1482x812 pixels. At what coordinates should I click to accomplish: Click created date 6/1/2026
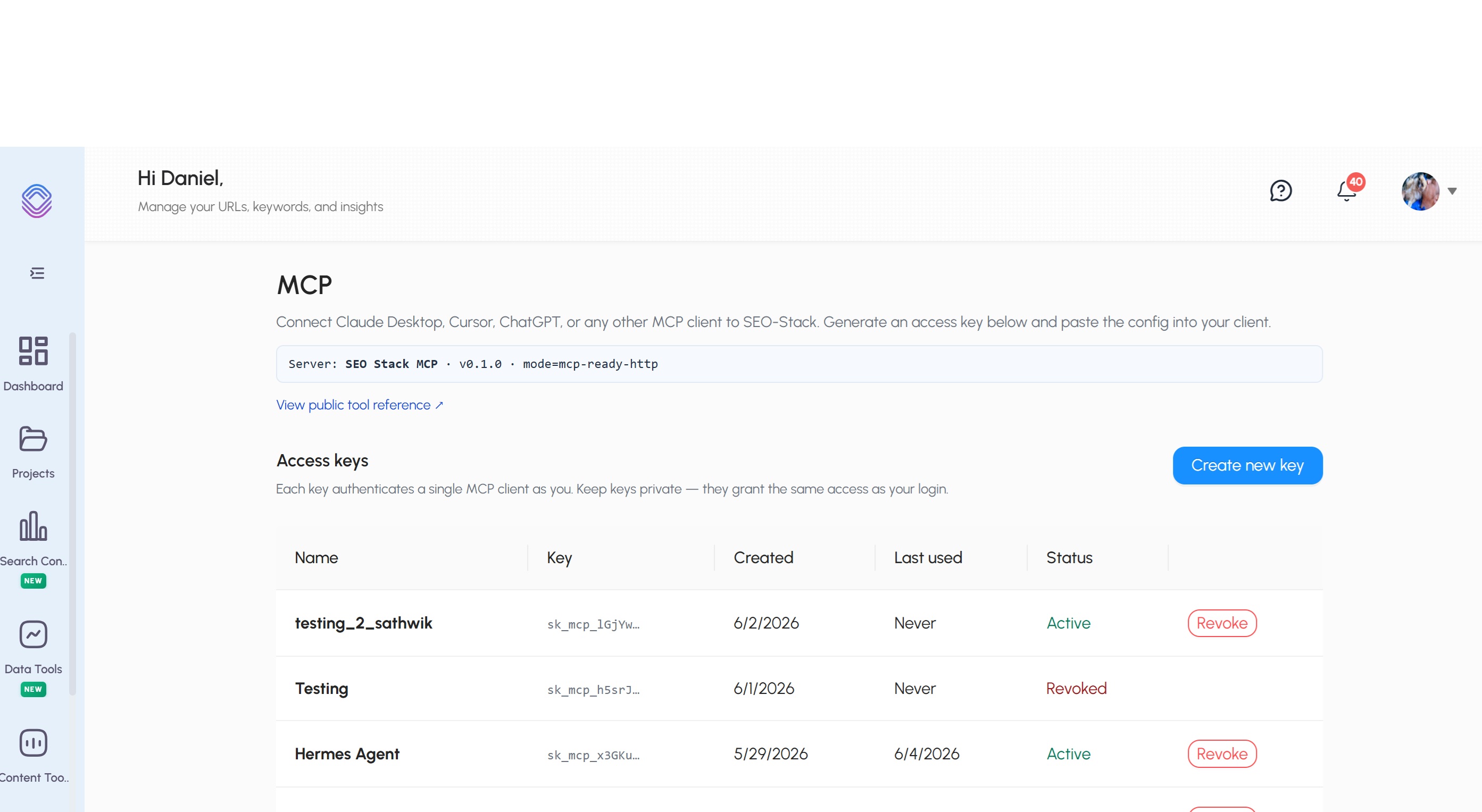tap(764, 689)
